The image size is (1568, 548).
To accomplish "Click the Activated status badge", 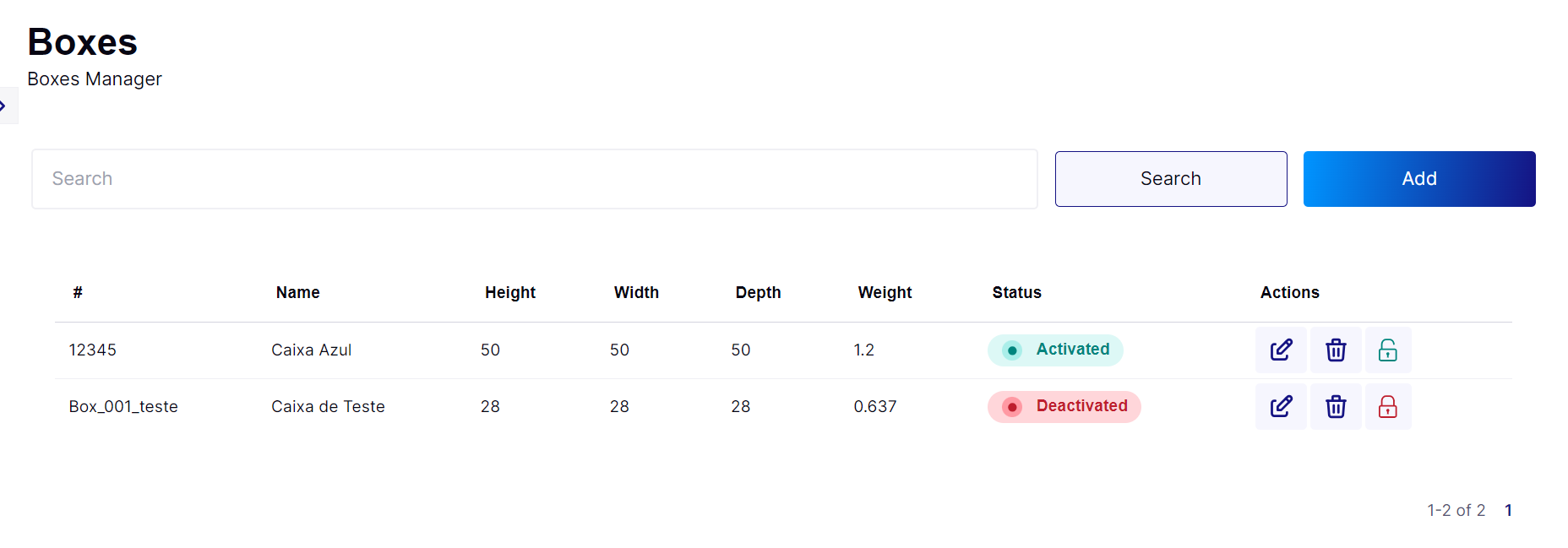I will (1055, 350).
